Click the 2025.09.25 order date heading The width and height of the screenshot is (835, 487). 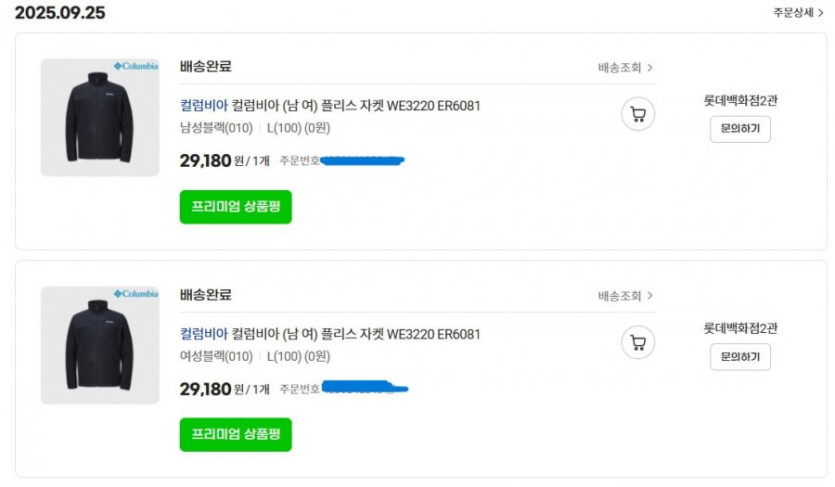[x=59, y=13]
